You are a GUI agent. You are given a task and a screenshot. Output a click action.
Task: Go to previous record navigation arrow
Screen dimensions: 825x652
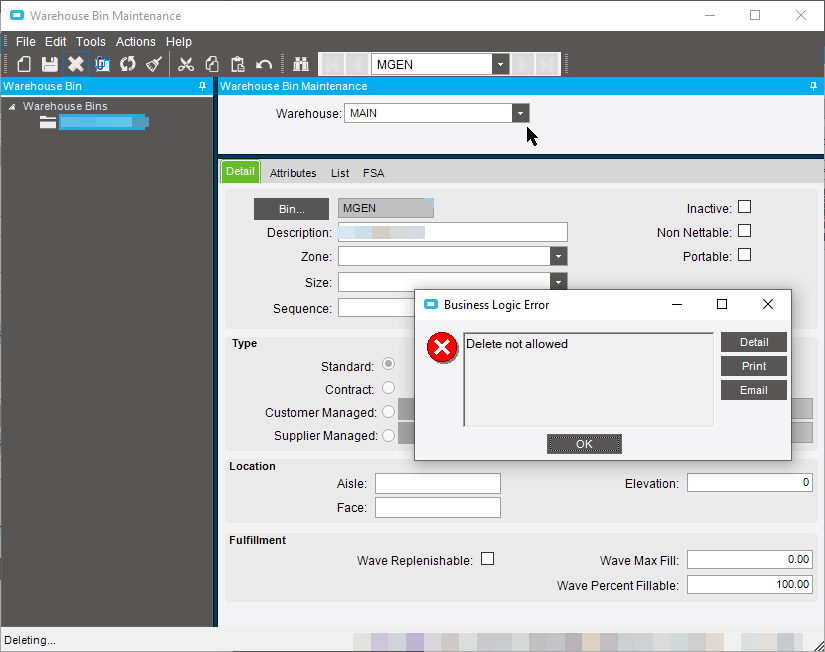pyautogui.click(x=356, y=64)
